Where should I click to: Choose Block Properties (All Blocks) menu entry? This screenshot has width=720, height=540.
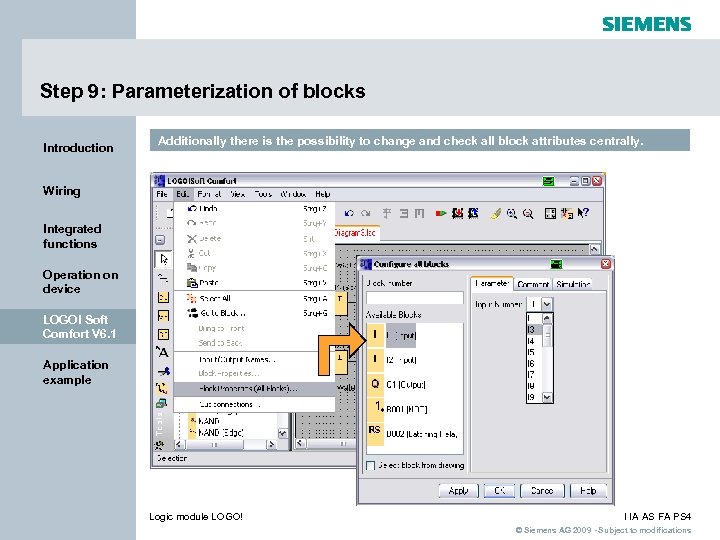pyautogui.click(x=255, y=388)
